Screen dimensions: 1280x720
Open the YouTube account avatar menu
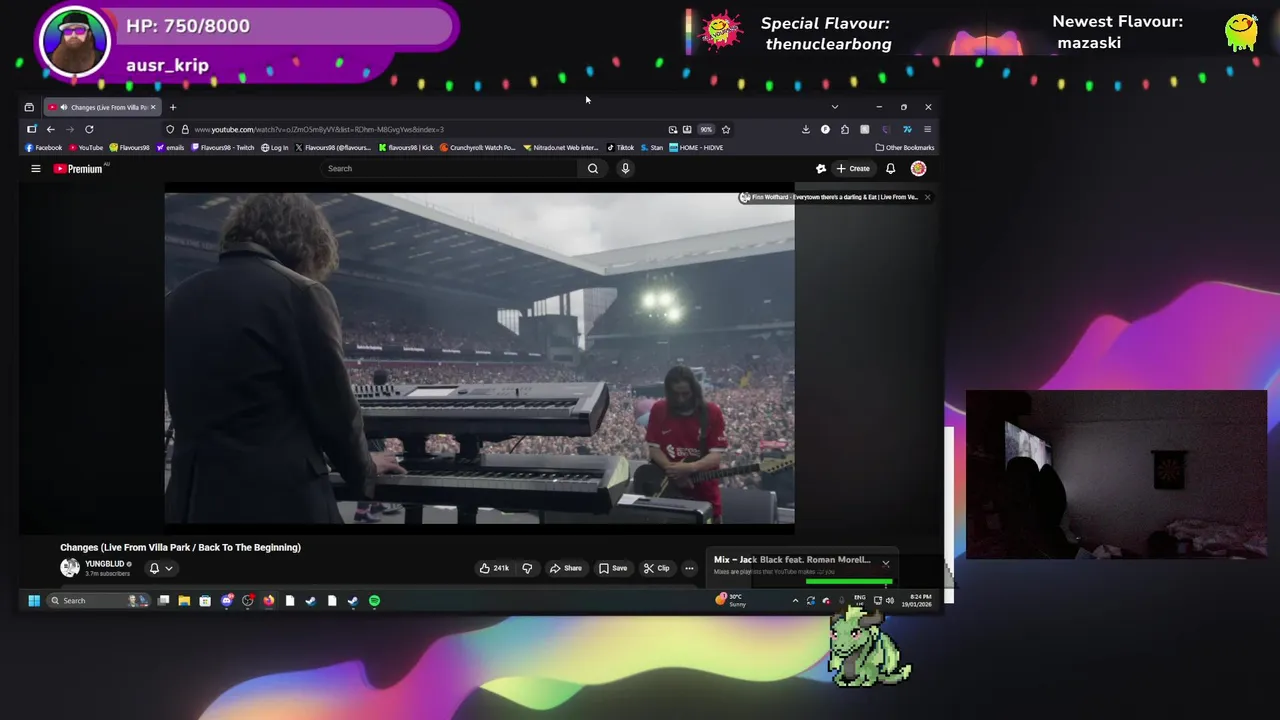918,169
